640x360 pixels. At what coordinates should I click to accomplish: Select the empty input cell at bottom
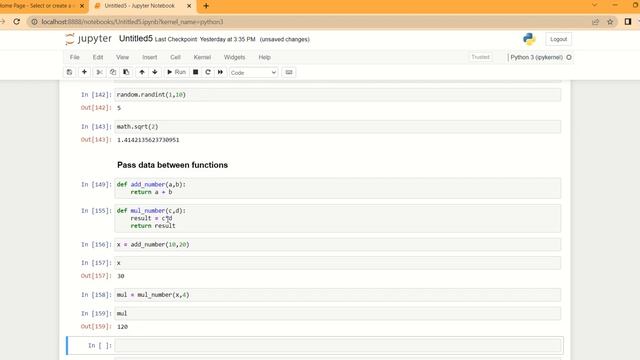coord(338,346)
